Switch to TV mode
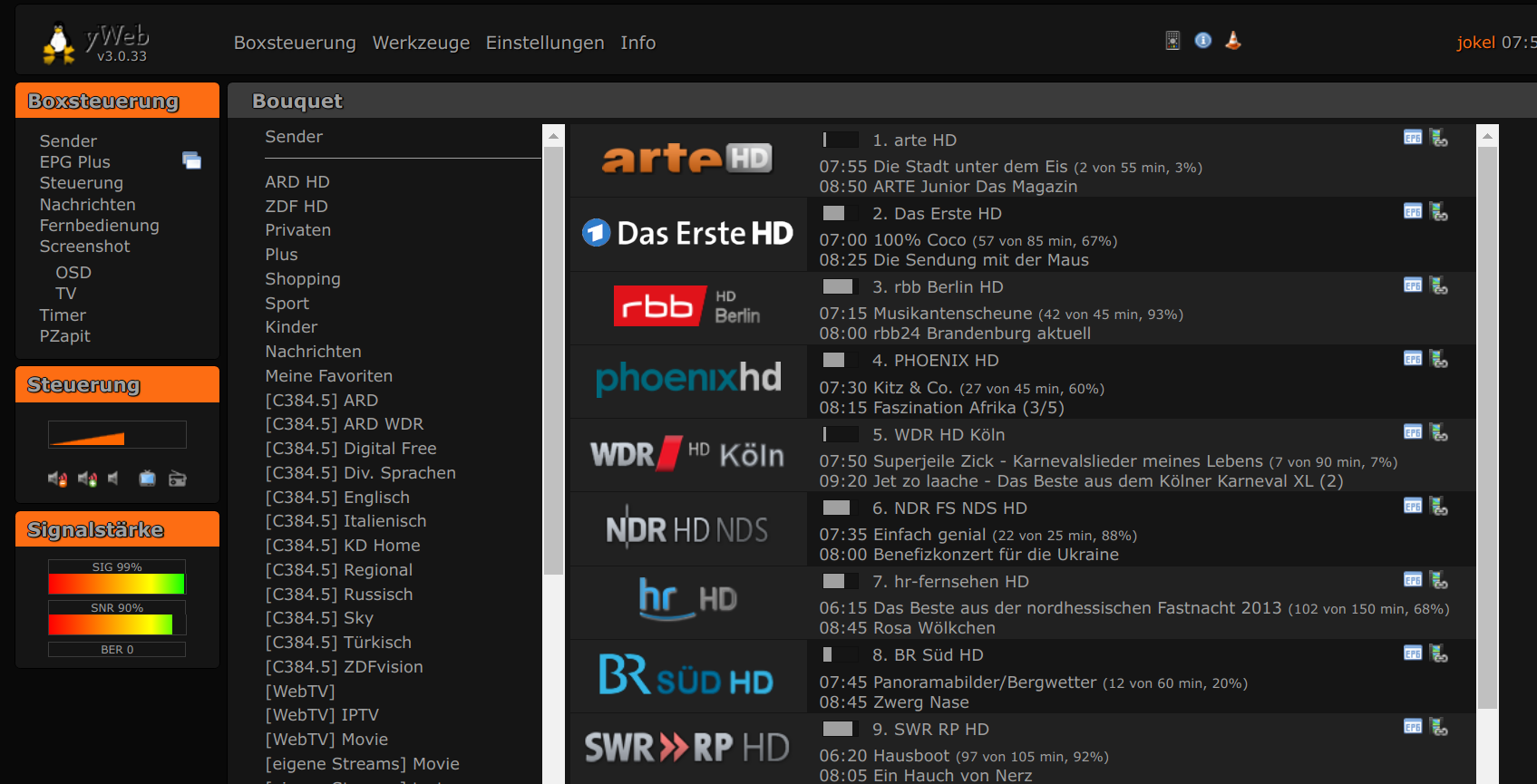1537x784 pixels. (147, 479)
